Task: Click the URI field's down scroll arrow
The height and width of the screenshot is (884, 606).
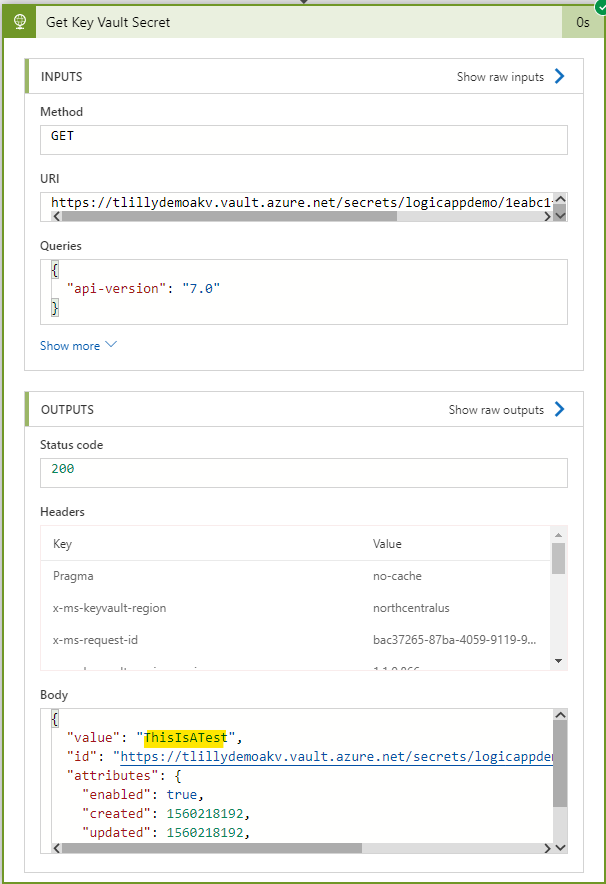Action: click(x=560, y=215)
